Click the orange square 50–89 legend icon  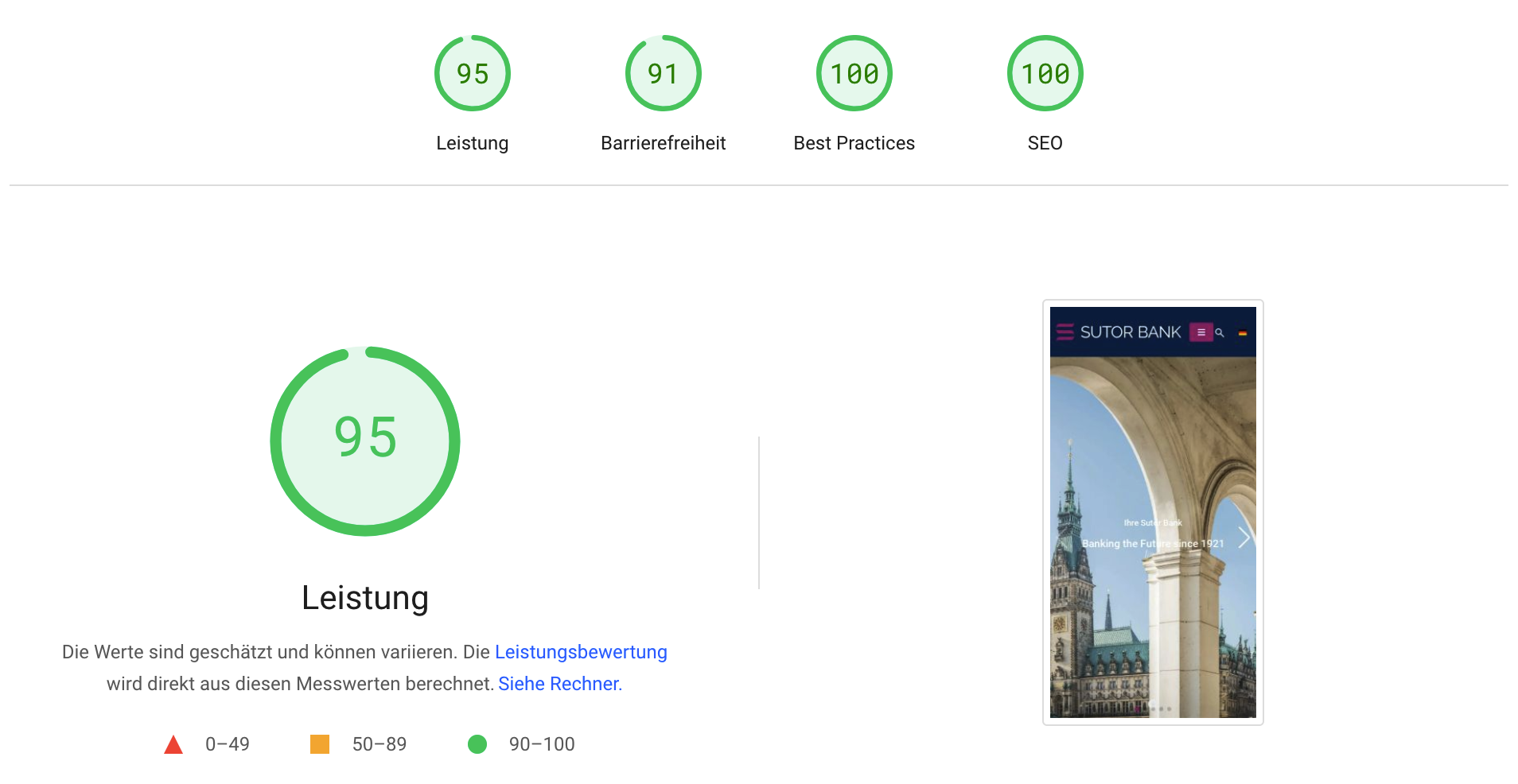[x=320, y=744]
